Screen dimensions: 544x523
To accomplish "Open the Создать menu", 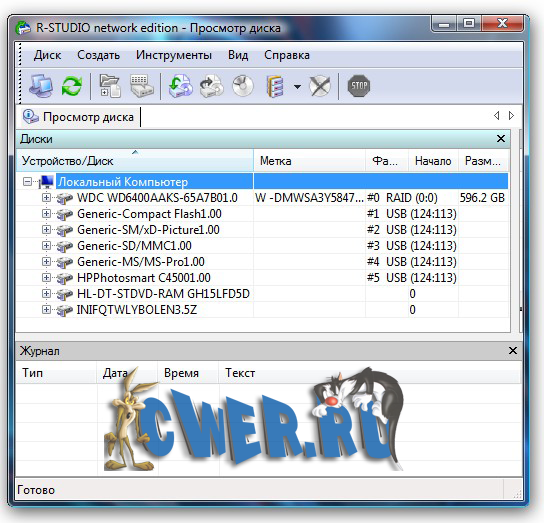I will pos(99,55).
